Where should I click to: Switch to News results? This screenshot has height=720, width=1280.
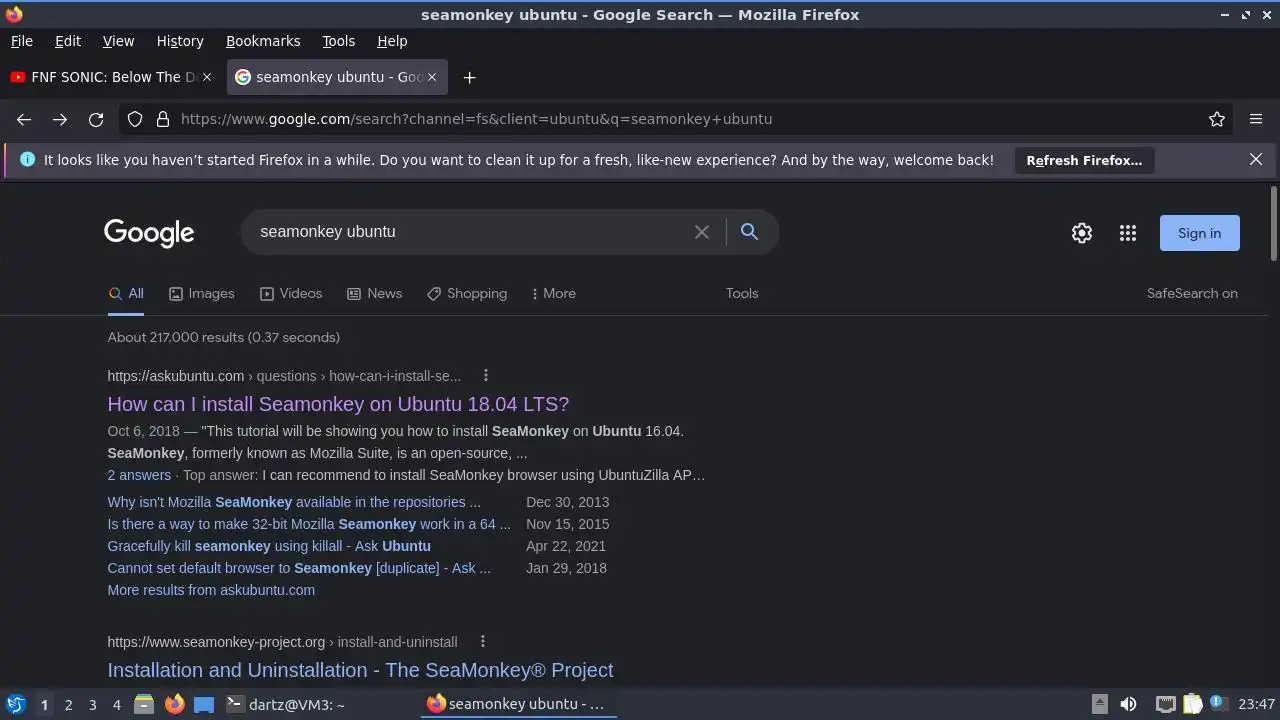374,293
